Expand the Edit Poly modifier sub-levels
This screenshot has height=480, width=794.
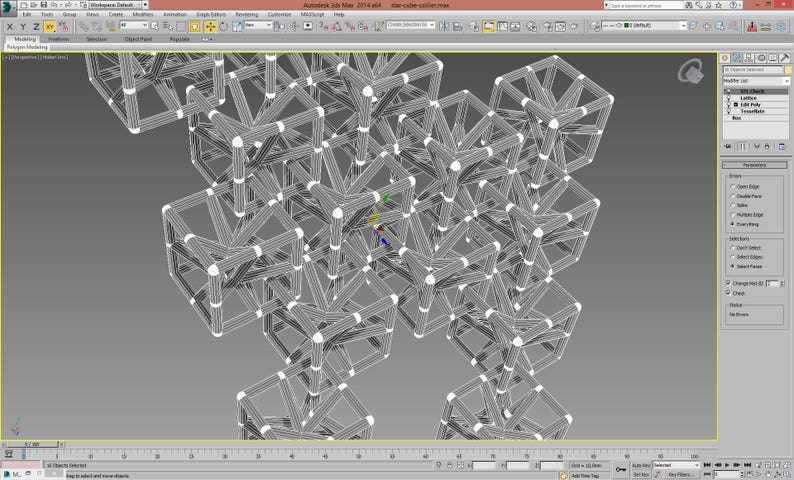[x=736, y=104]
